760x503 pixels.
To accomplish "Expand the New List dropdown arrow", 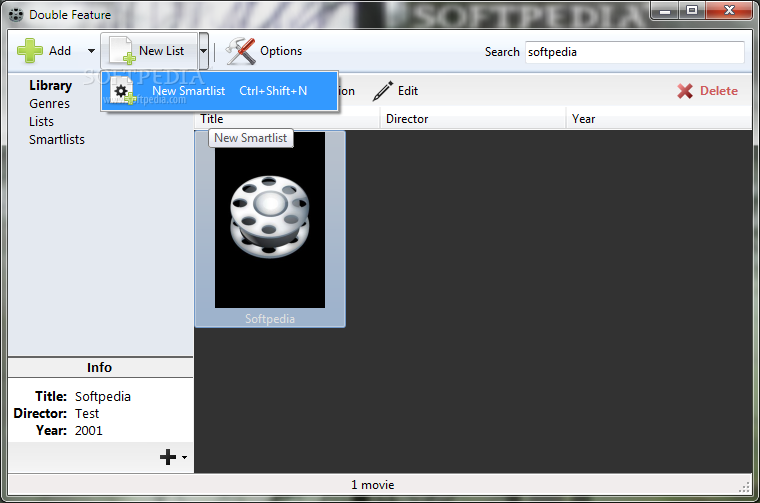I will click(x=204, y=50).
